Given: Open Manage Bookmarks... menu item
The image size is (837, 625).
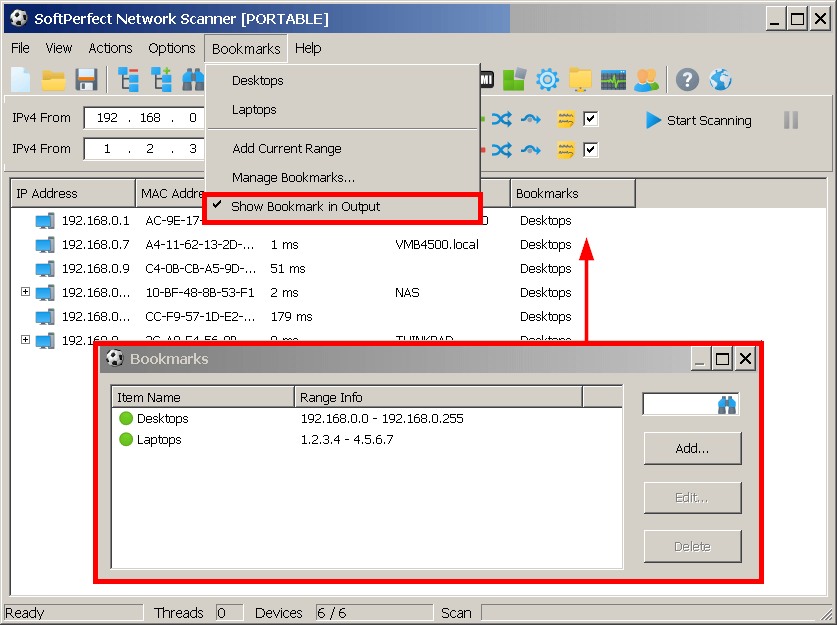Looking at the screenshot, I should tap(343, 177).
